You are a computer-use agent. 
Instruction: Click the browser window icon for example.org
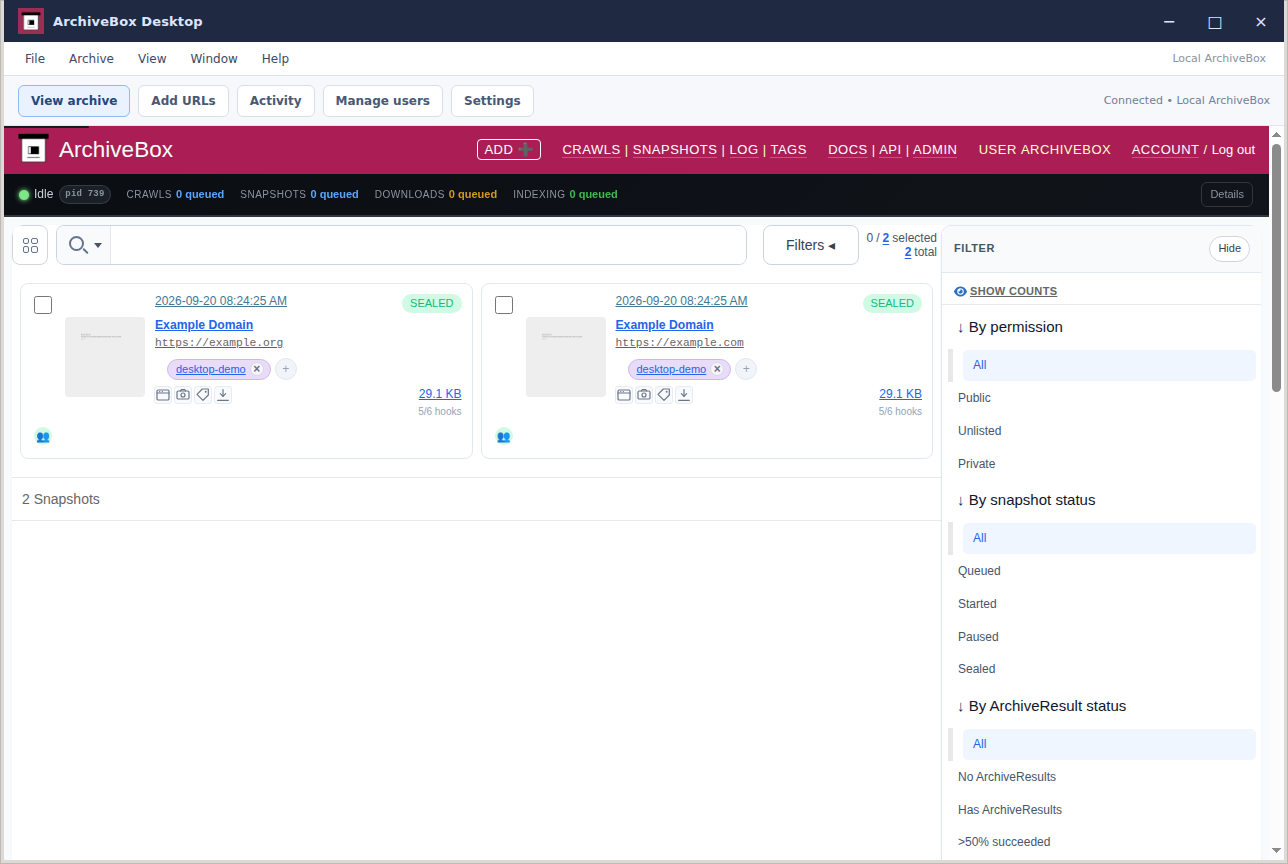(163, 395)
